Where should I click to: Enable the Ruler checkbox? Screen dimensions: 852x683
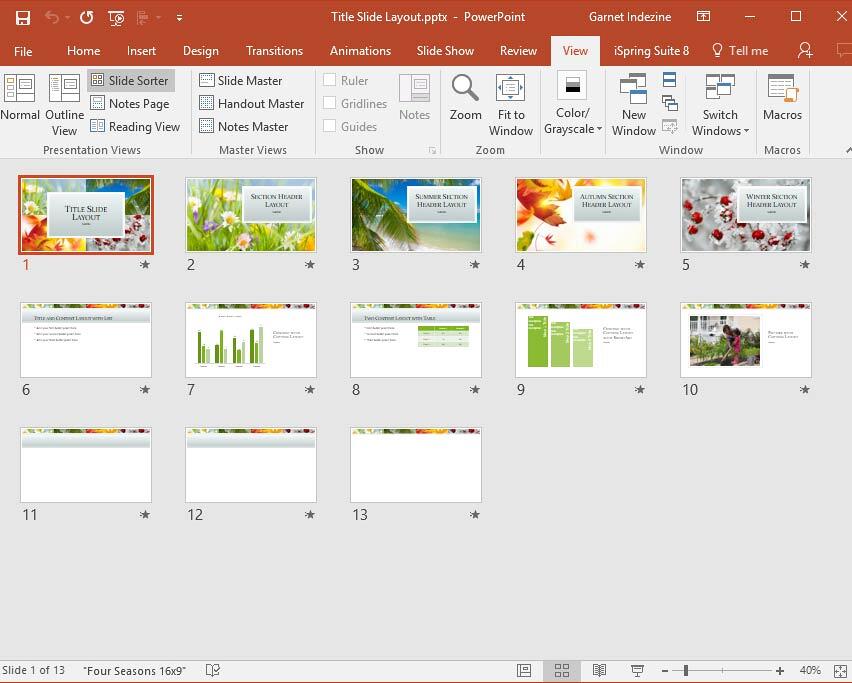(330, 80)
